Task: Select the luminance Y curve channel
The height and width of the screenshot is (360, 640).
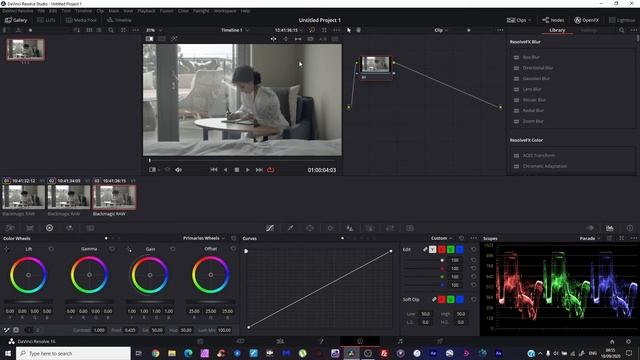Action: point(432,249)
